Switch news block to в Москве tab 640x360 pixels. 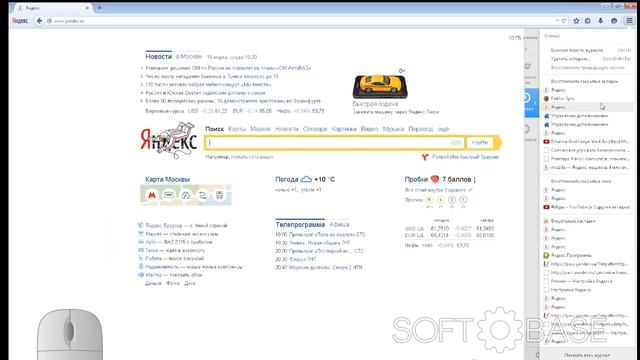click(189, 57)
